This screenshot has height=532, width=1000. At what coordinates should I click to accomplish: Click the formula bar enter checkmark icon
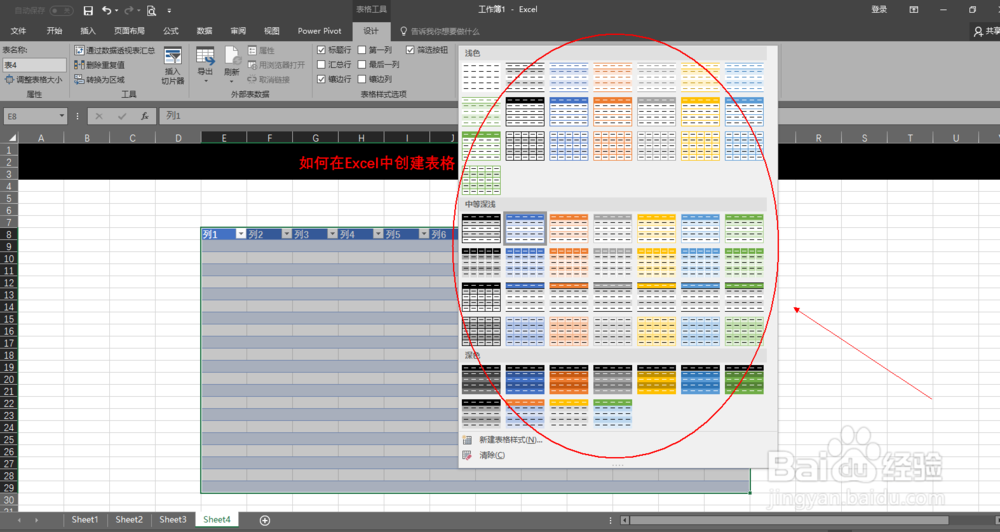click(122, 116)
